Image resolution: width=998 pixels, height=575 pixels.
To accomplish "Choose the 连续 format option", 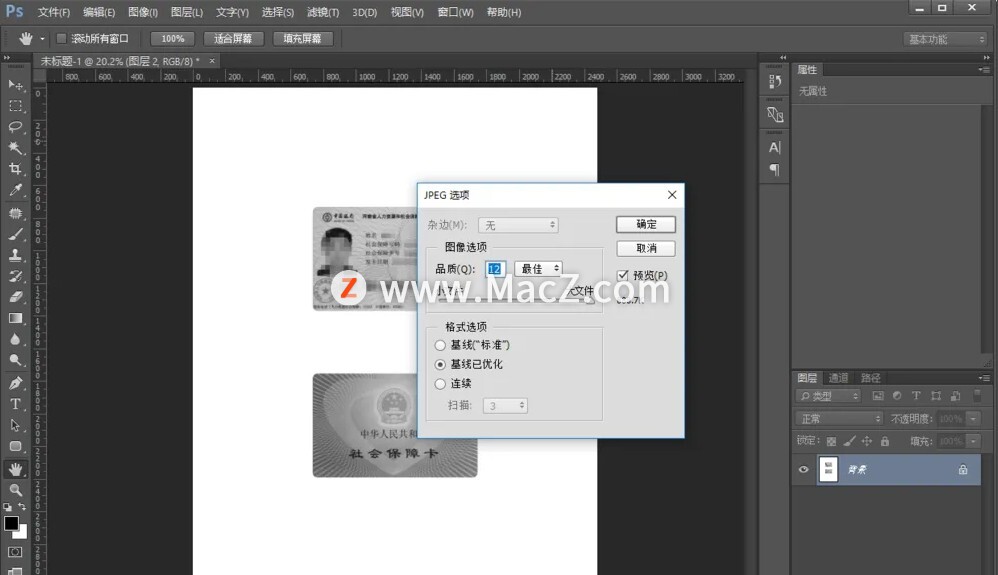I will (441, 383).
